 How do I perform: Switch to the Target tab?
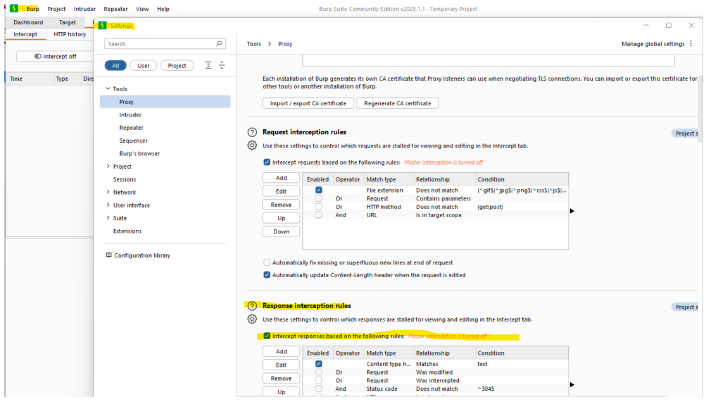click(x=67, y=22)
